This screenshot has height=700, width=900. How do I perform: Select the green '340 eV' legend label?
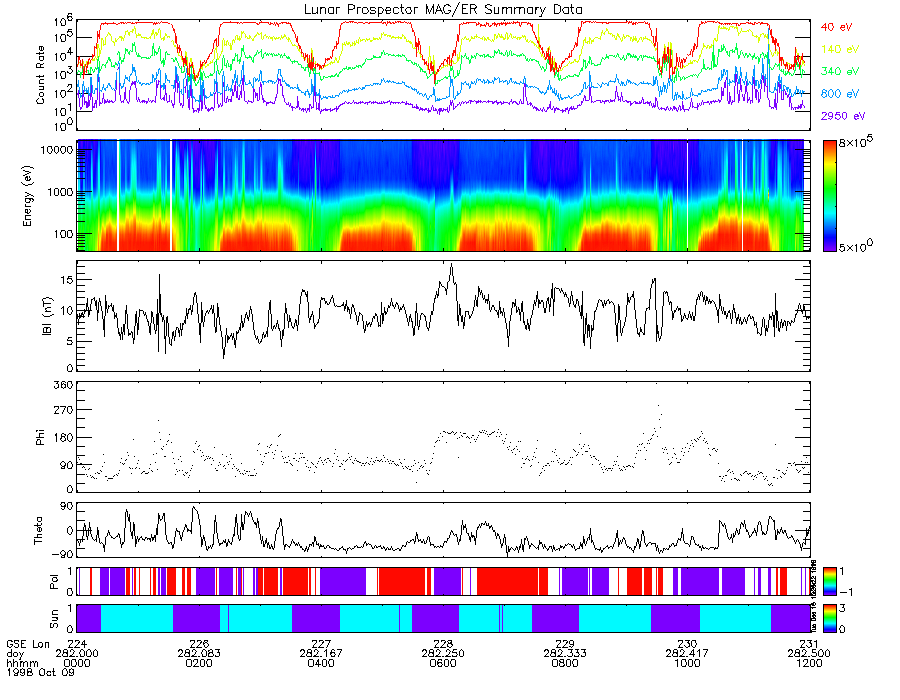coord(840,71)
